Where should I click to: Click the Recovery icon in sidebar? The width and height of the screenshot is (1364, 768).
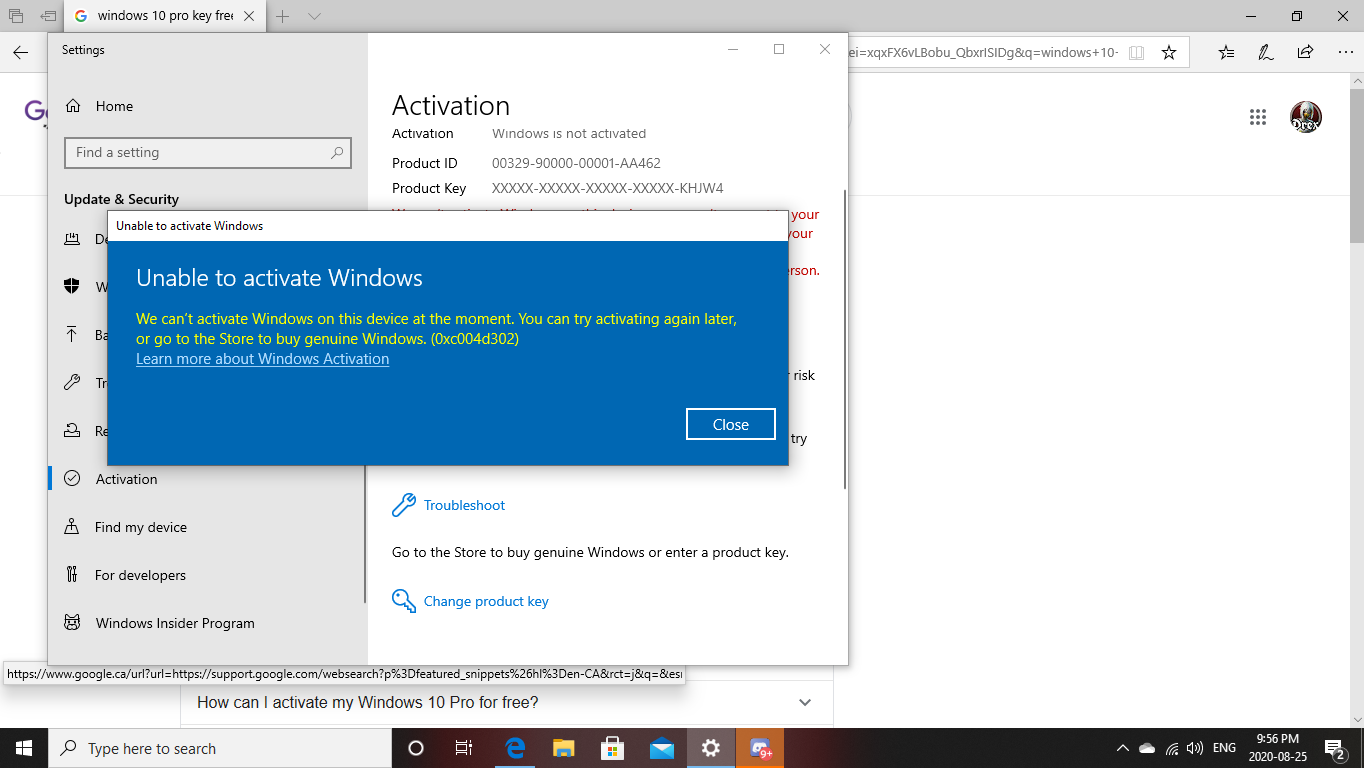click(x=72, y=430)
